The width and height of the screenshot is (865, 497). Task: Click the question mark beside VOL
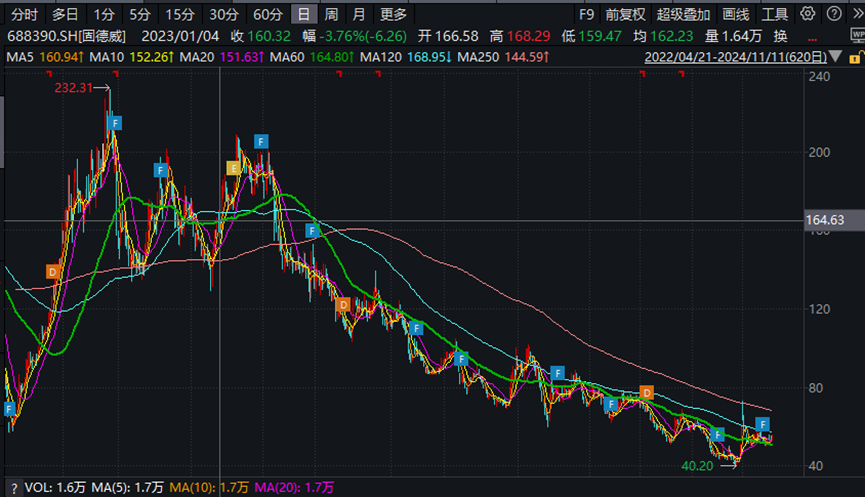14,488
